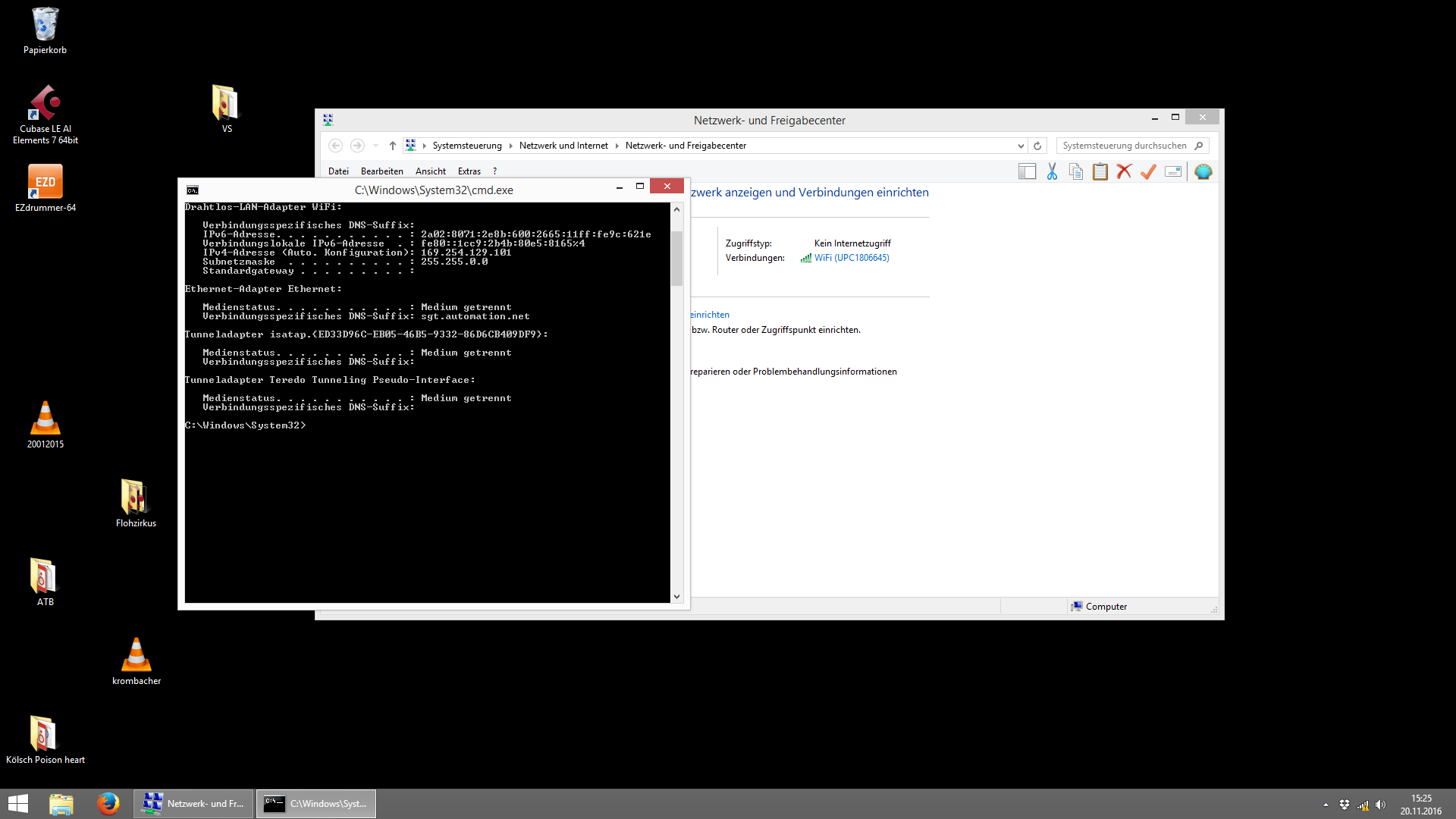Click the Classic Shell settings shell icon
The image size is (1456, 819).
point(1203,172)
